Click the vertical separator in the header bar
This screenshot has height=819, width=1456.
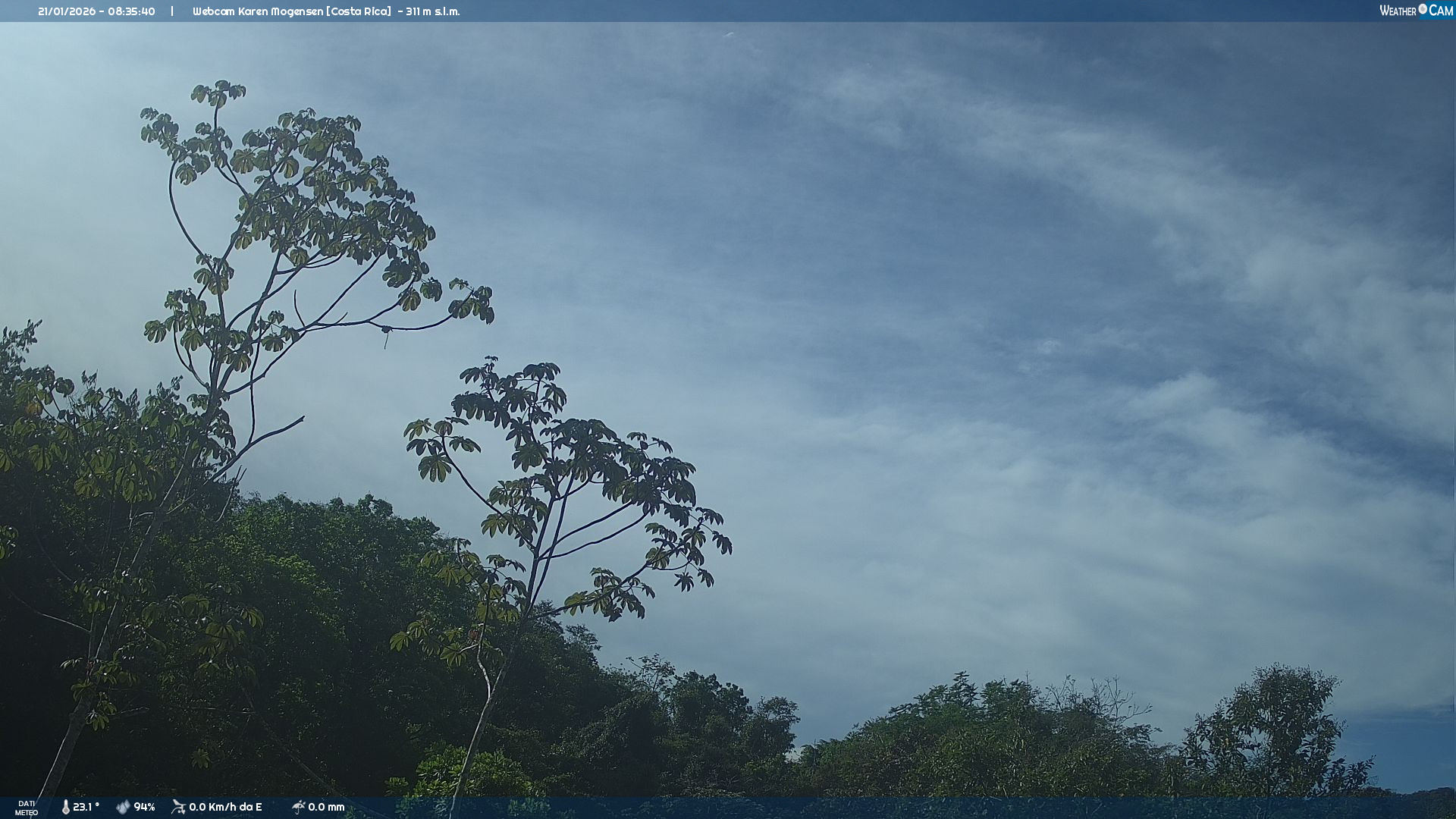[x=172, y=11]
